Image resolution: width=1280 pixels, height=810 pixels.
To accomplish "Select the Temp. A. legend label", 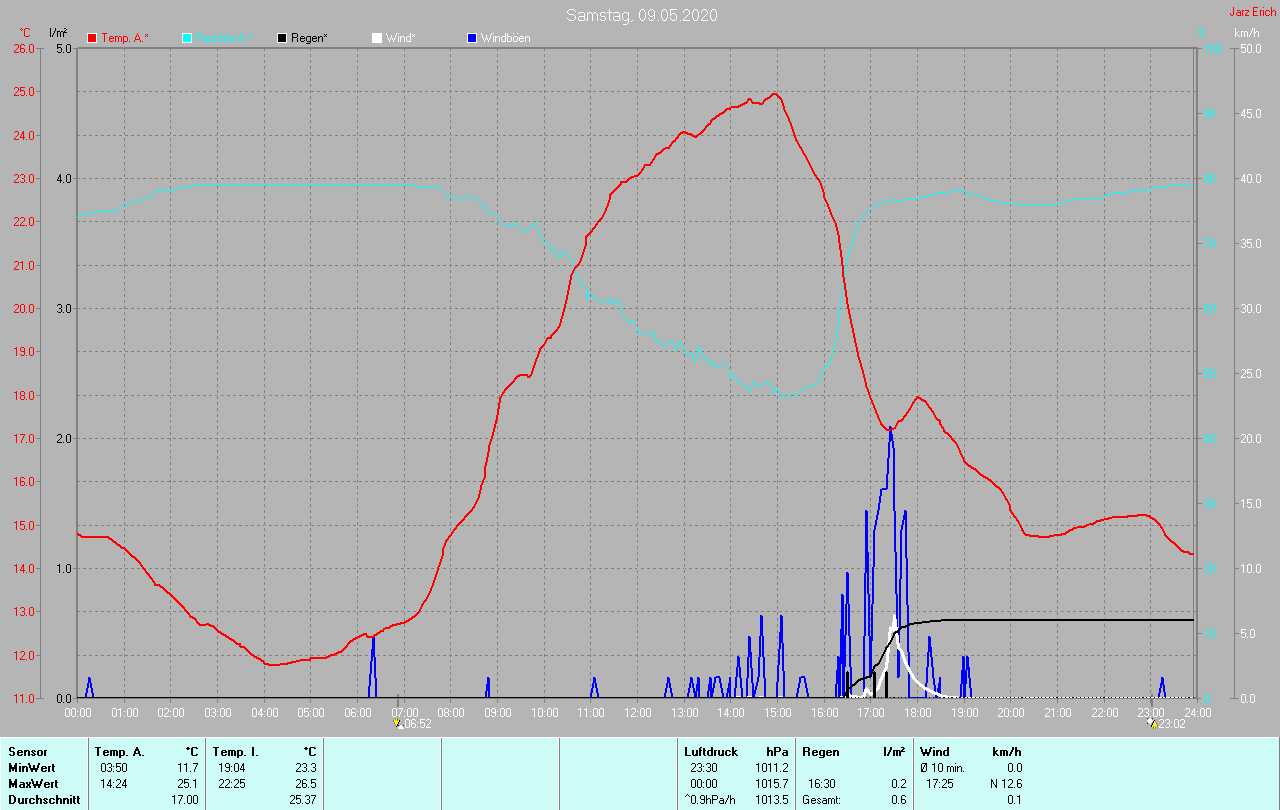I will pyautogui.click(x=125, y=38).
